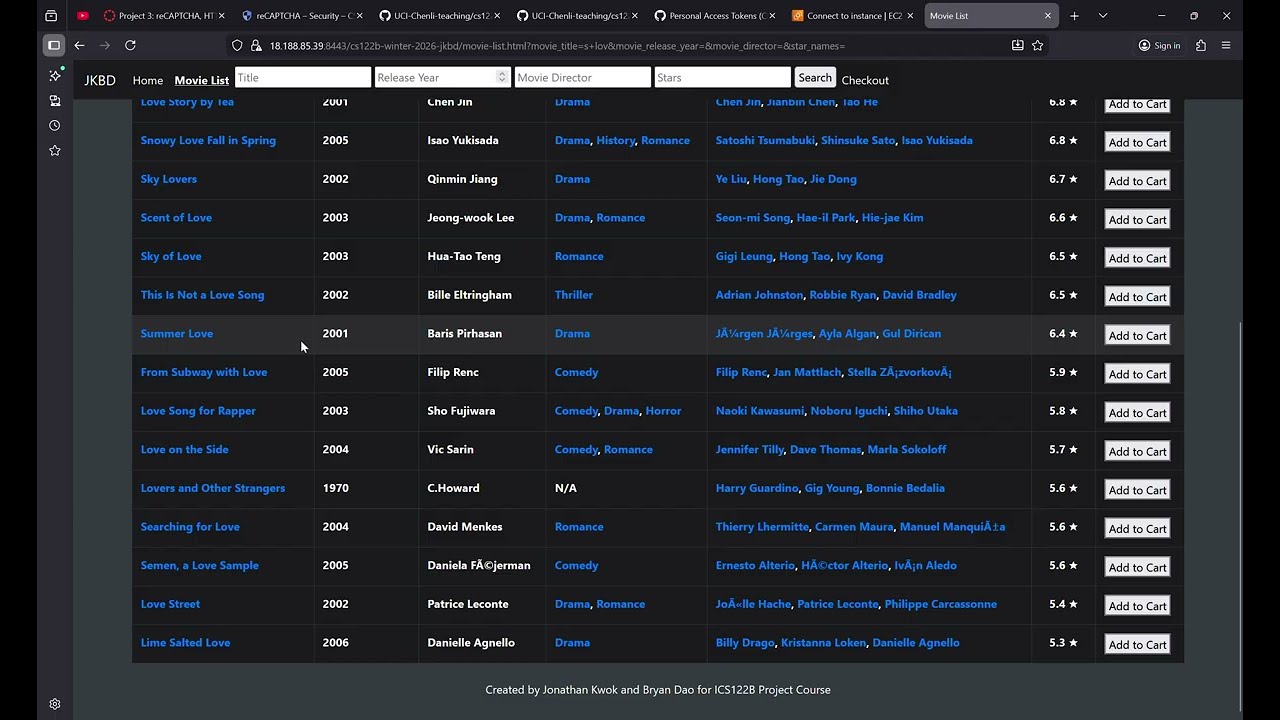Switch to the reCAPTCHA – Security tab
This screenshot has width=1280, height=720.
point(302,16)
